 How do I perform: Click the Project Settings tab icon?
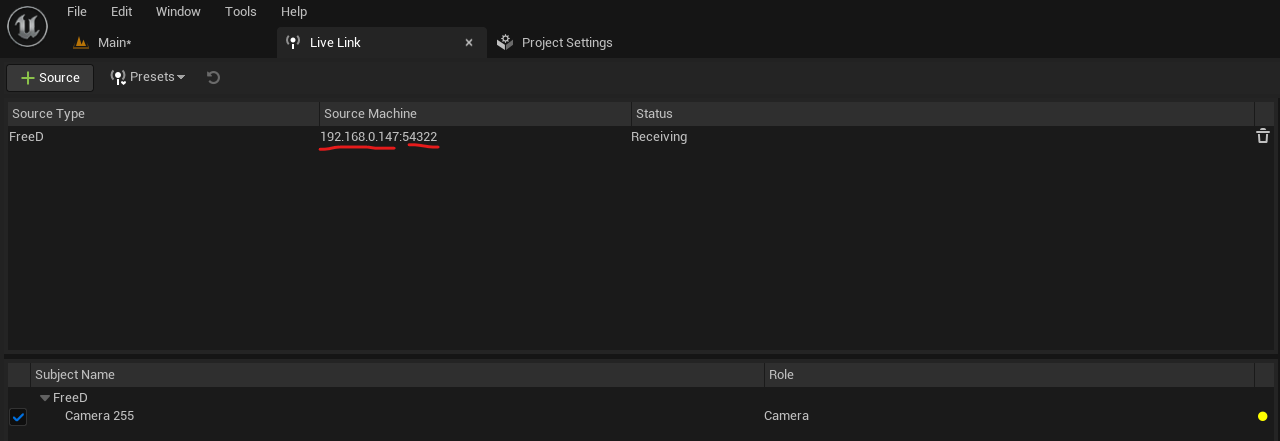point(505,43)
